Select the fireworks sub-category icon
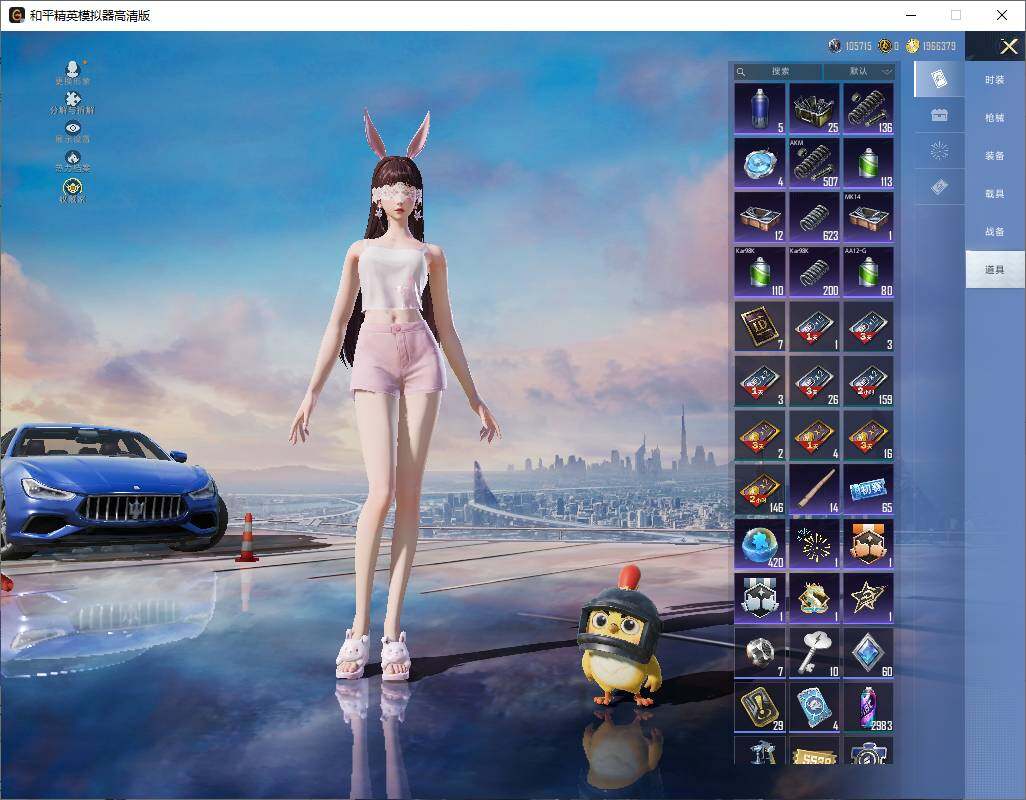 939,151
